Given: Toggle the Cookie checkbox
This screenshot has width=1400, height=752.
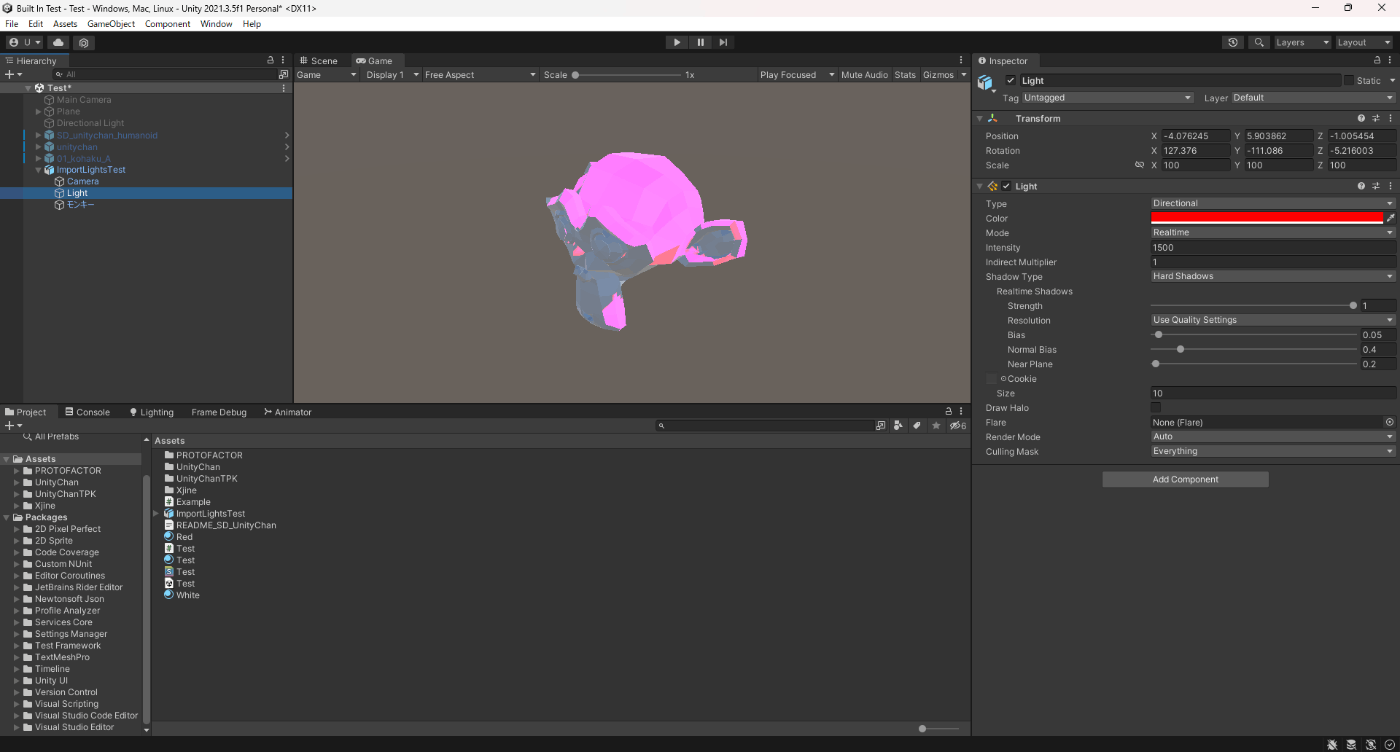Looking at the screenshot, I should tap(991, 379).
